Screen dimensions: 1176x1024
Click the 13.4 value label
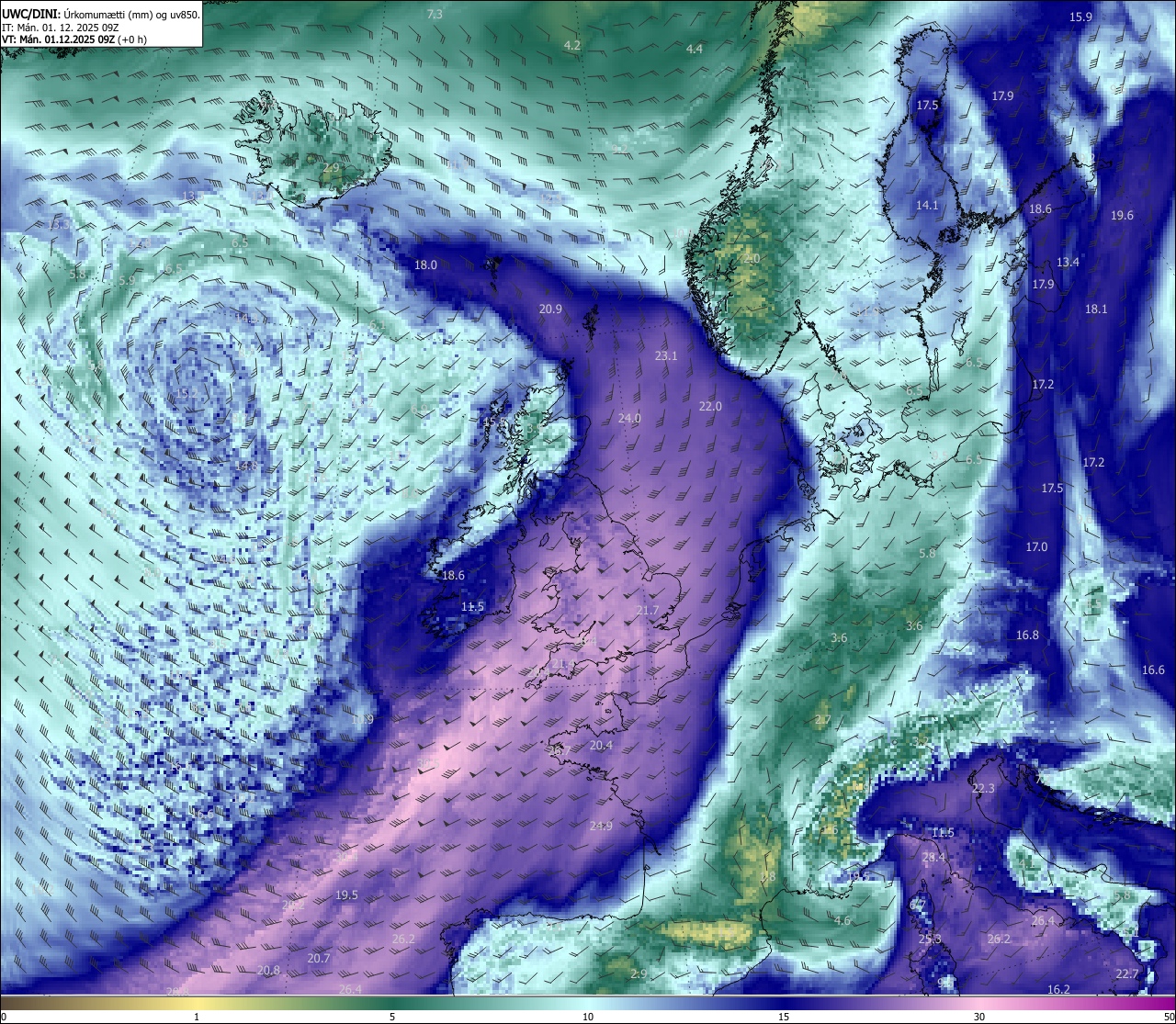tap(1068, 262)
